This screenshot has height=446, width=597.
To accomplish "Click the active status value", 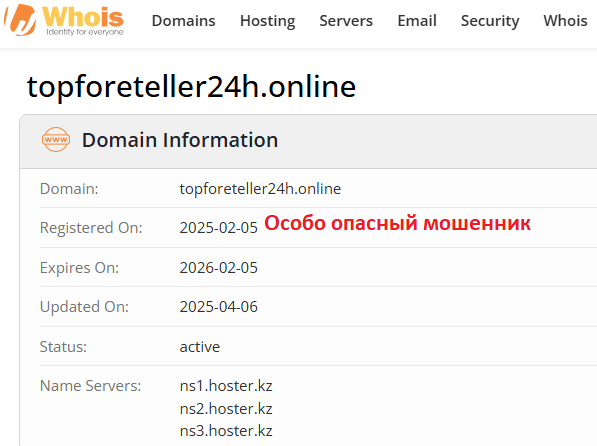I will click(200, 347).
